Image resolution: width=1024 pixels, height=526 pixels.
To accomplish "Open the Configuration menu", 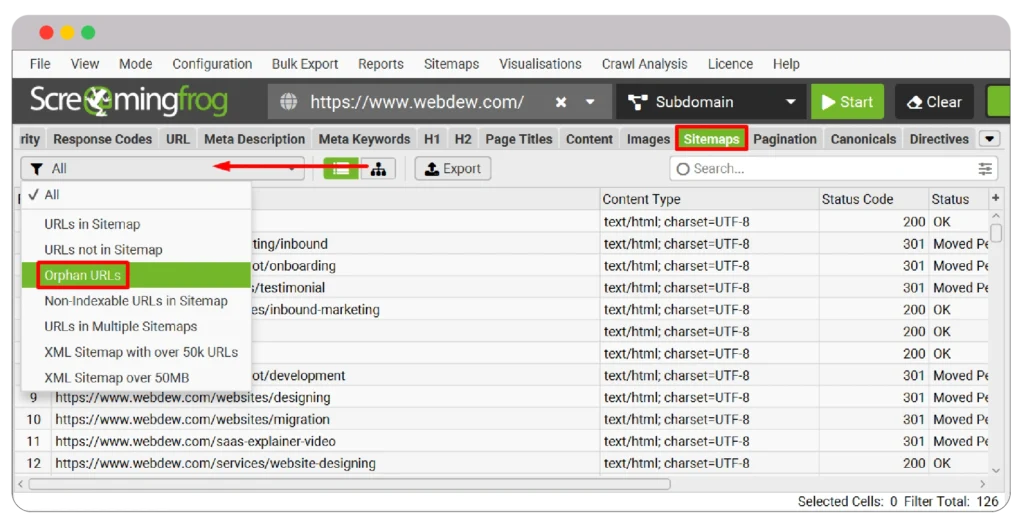I will point(212,64).
